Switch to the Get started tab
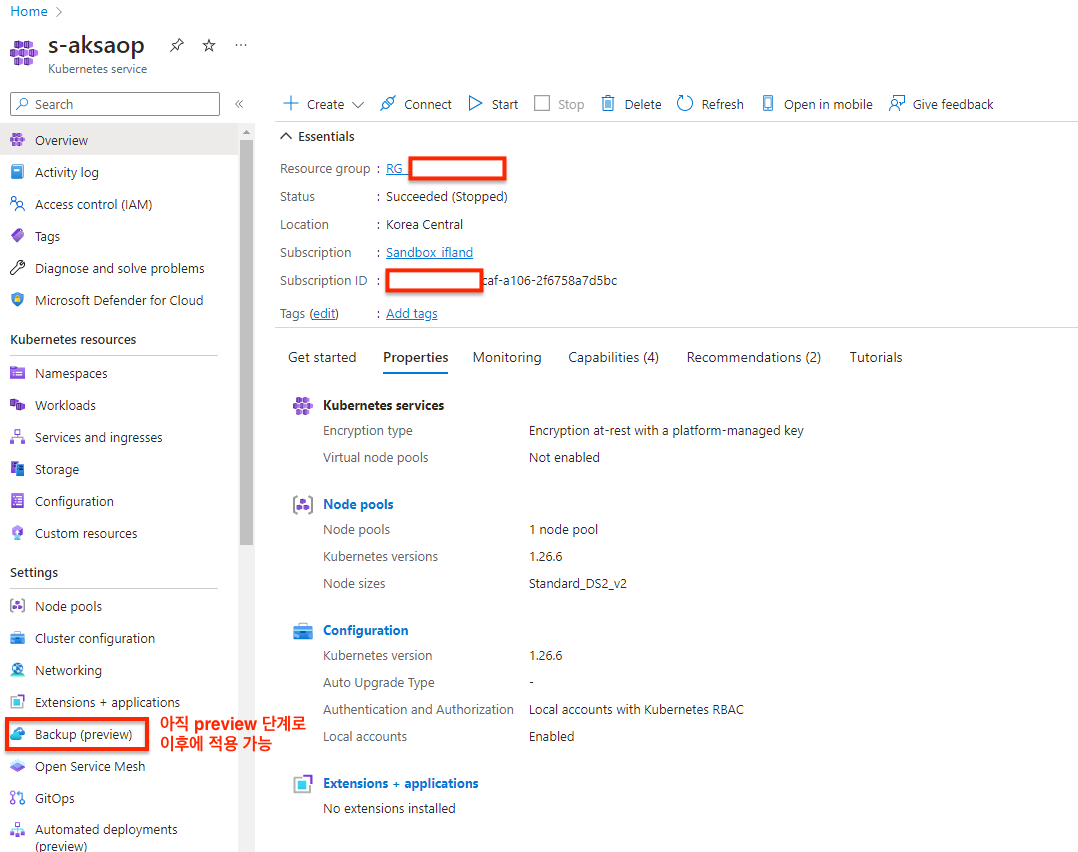Screen dimensions: 1078x852 [322, 358]
